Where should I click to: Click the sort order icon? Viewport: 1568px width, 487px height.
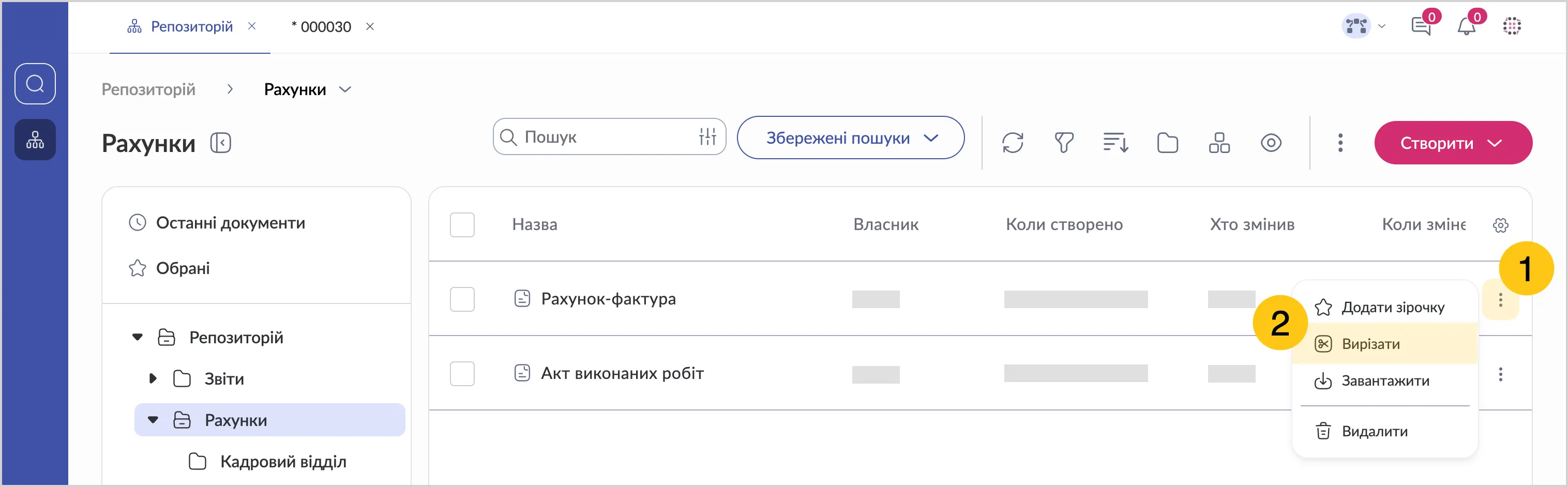pos(1115,143)
